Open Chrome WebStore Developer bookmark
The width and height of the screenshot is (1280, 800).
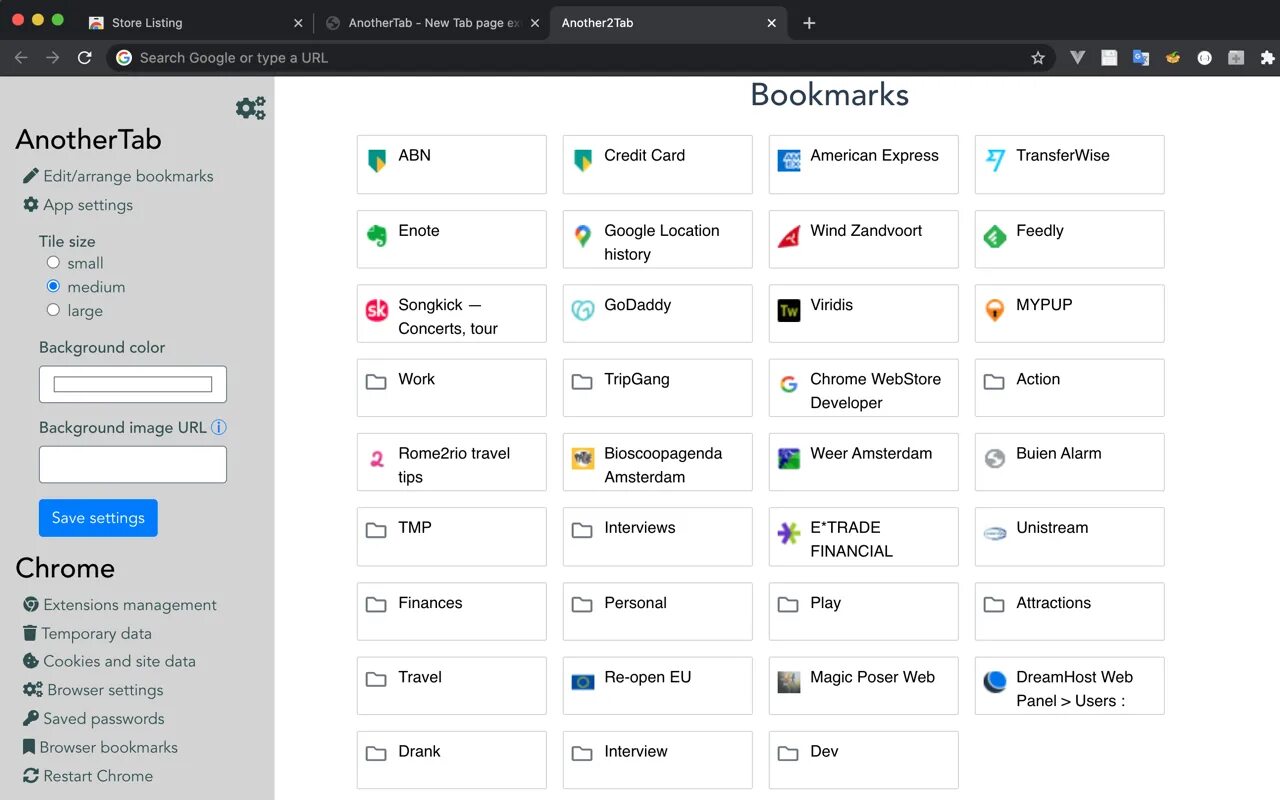coord(864,388)
